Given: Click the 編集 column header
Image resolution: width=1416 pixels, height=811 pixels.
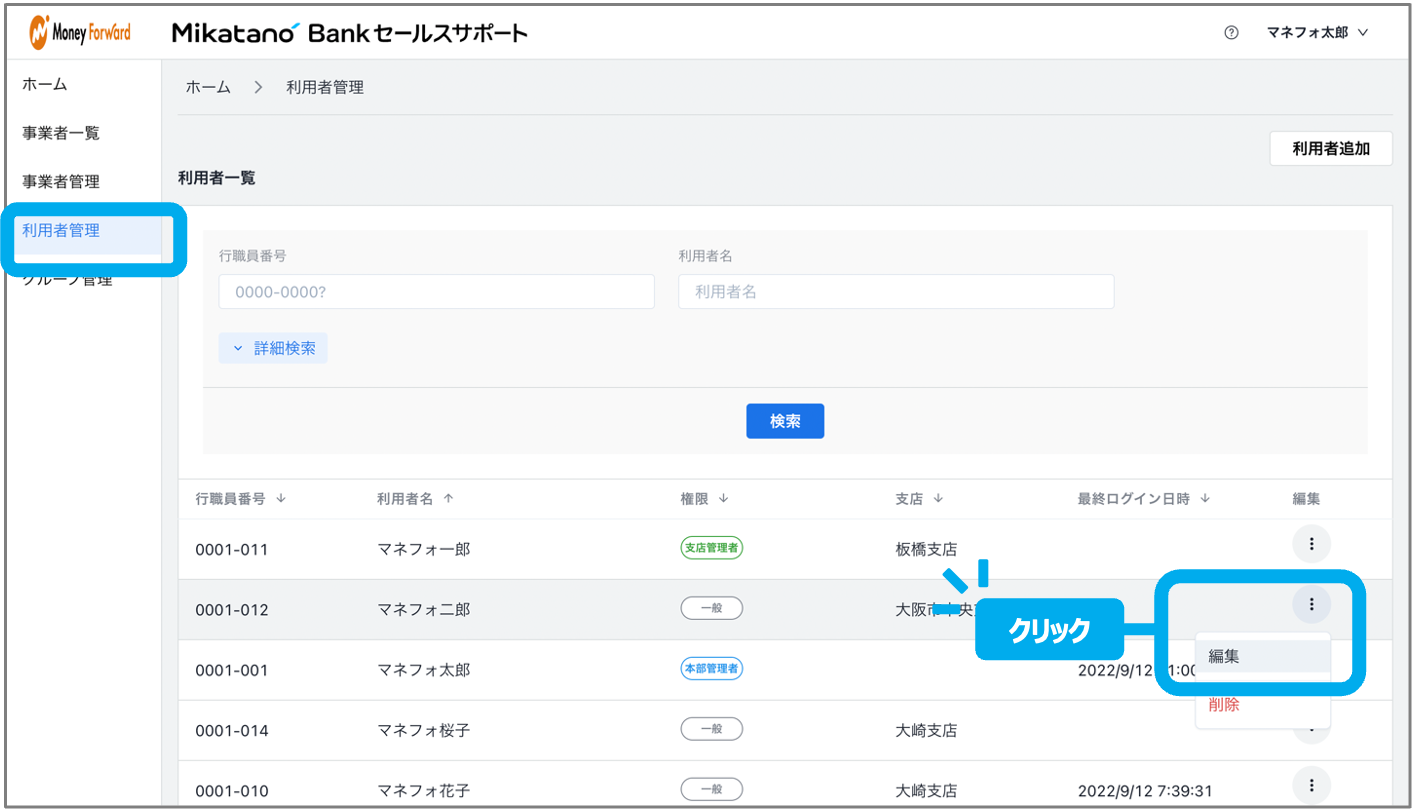Looking at the screenshot, I should point(1306,499).
